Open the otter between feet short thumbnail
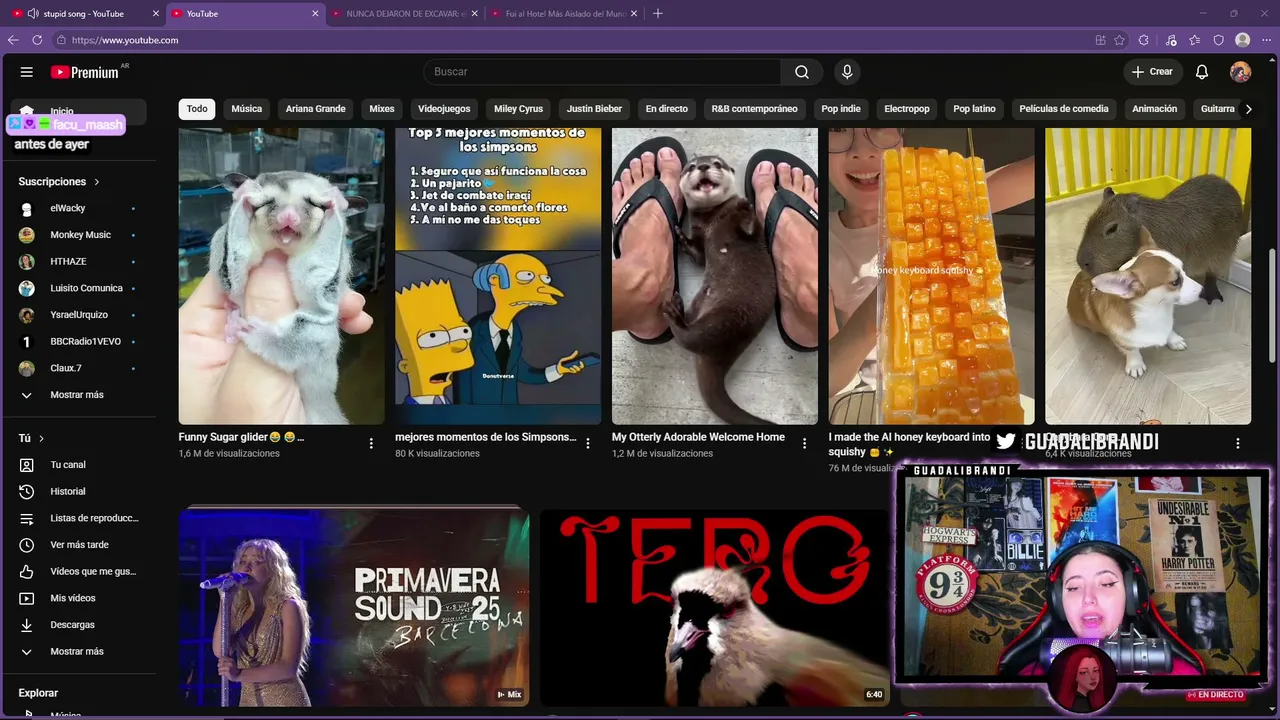The width and height of the screenshot is (1280, 720). [x=715, y=276]
